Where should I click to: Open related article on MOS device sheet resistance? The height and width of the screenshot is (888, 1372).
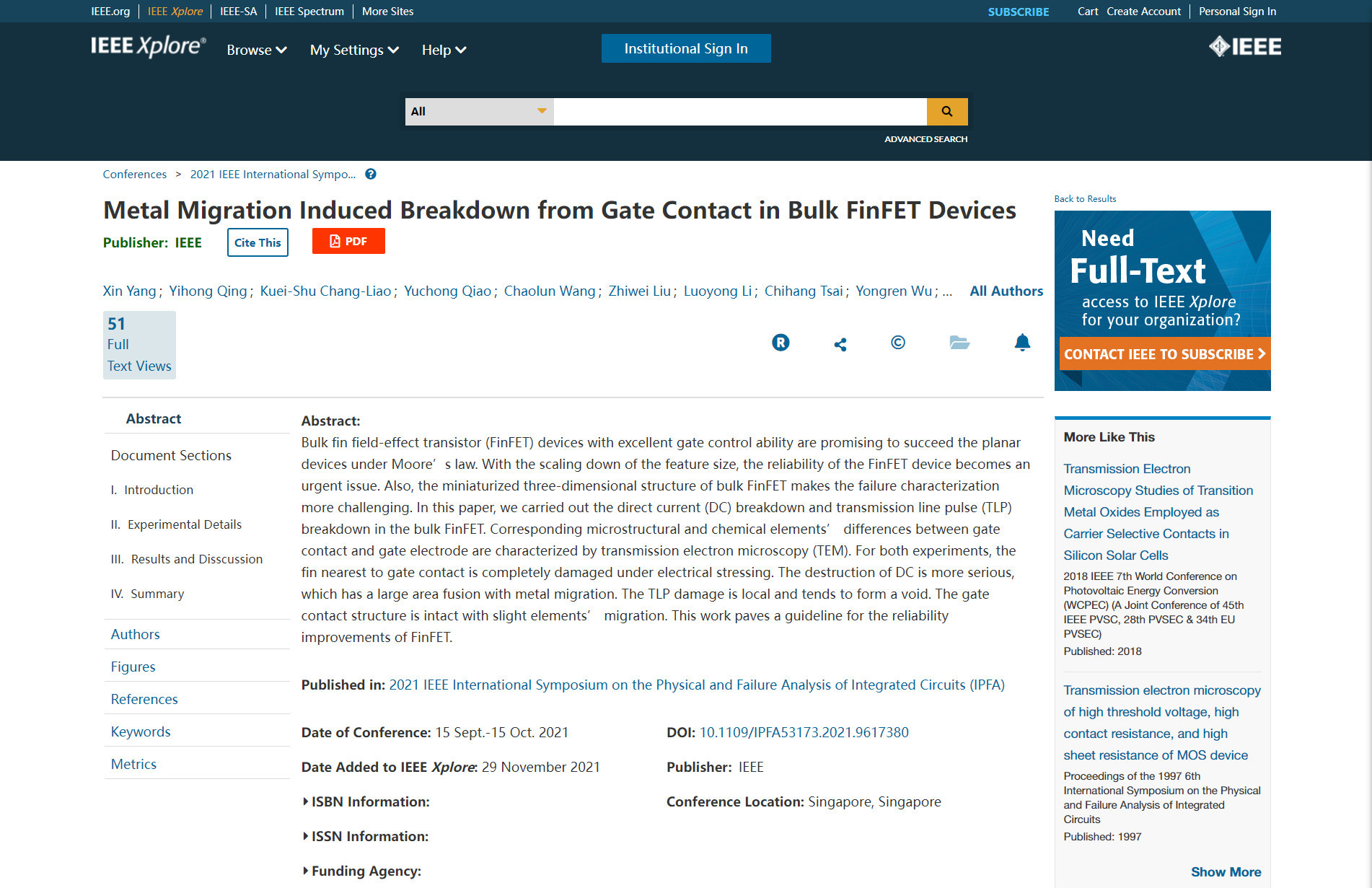1162,722
